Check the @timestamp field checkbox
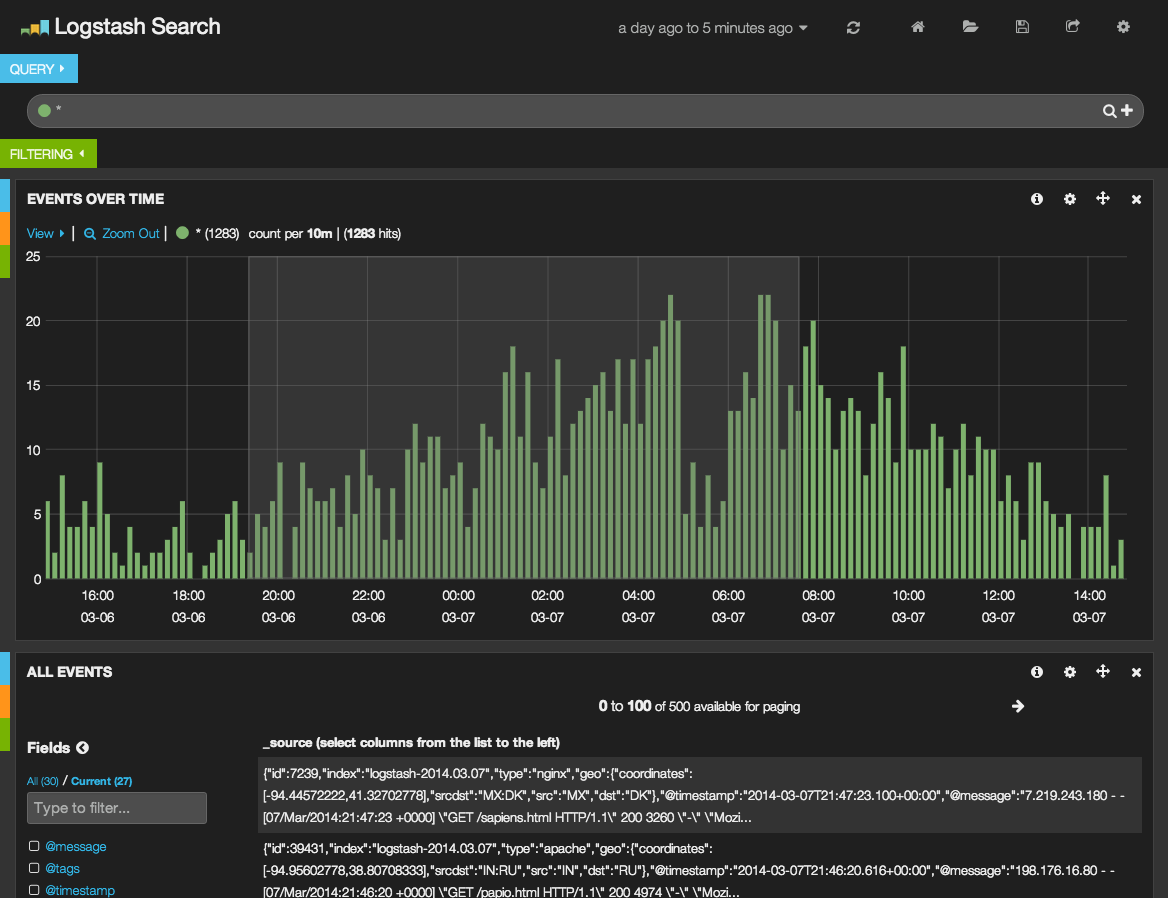 pos(34,890)
